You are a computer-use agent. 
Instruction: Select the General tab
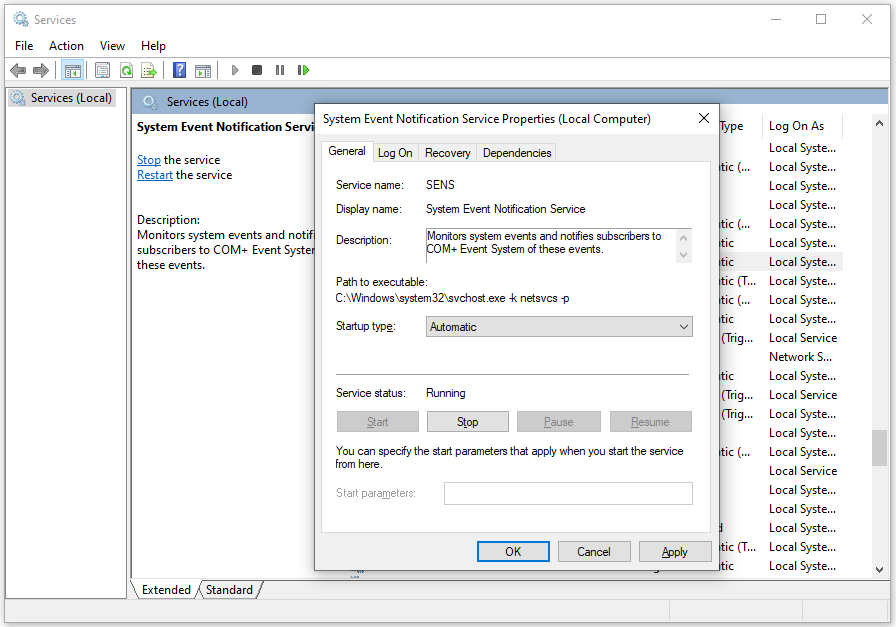click(347, 151)
